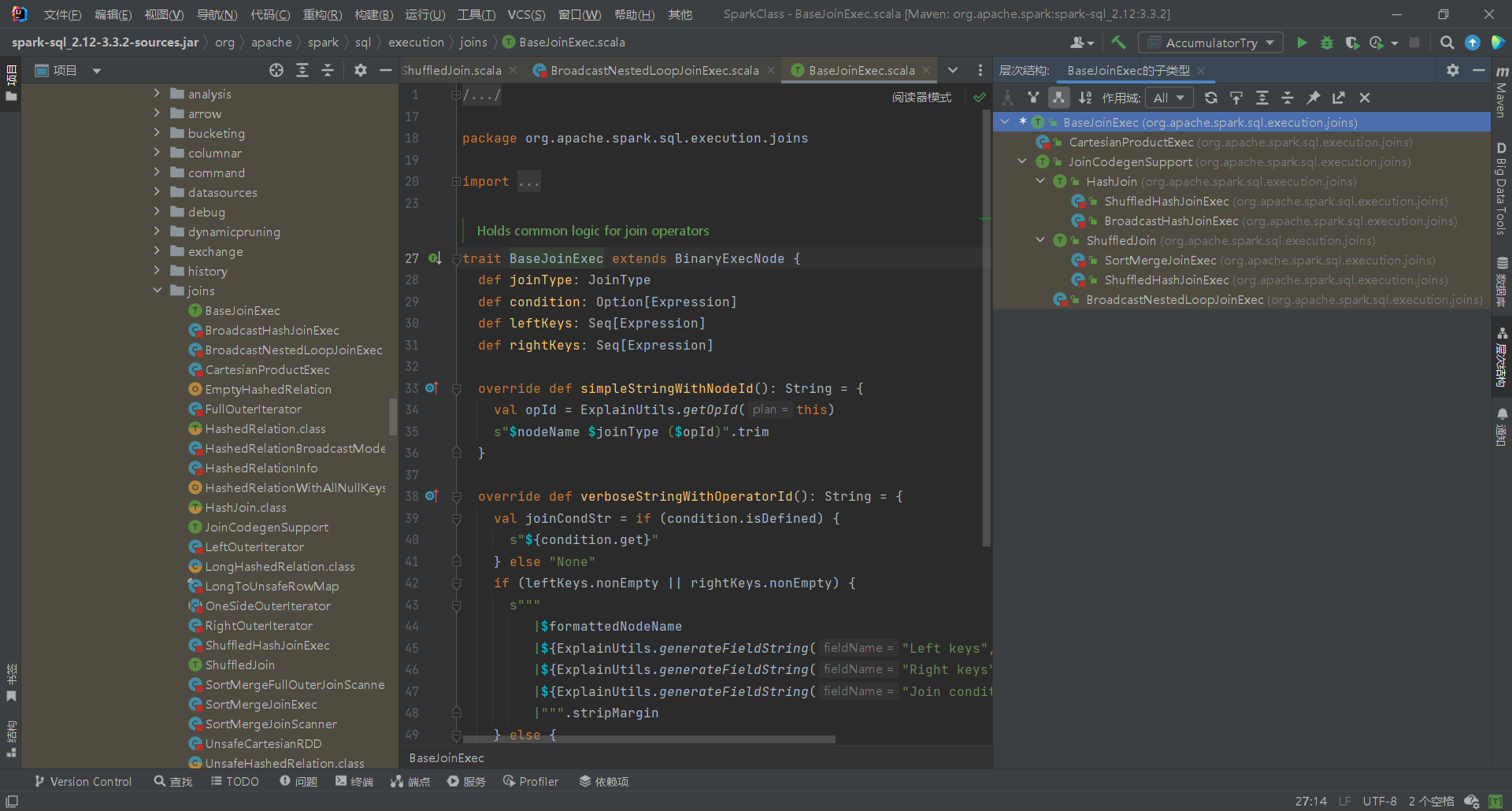Screen dimensions: 1512x811
Task: Open Search Everywhere magnifier icon
Action: tap(1447, 43)
